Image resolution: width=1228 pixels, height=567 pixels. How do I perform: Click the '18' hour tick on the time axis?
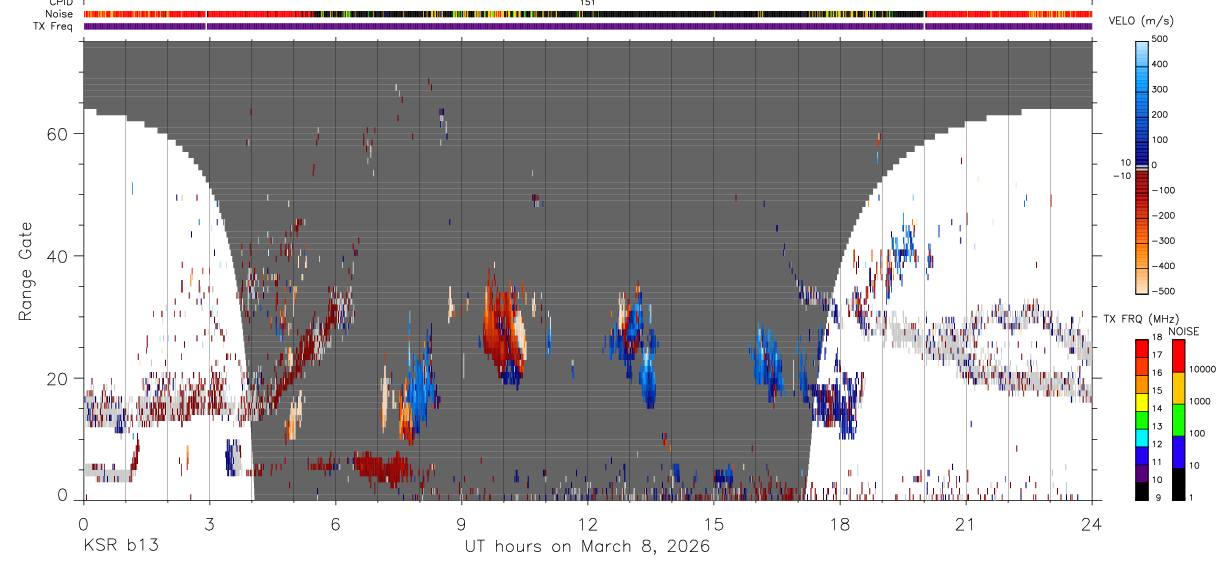[839, 523]
